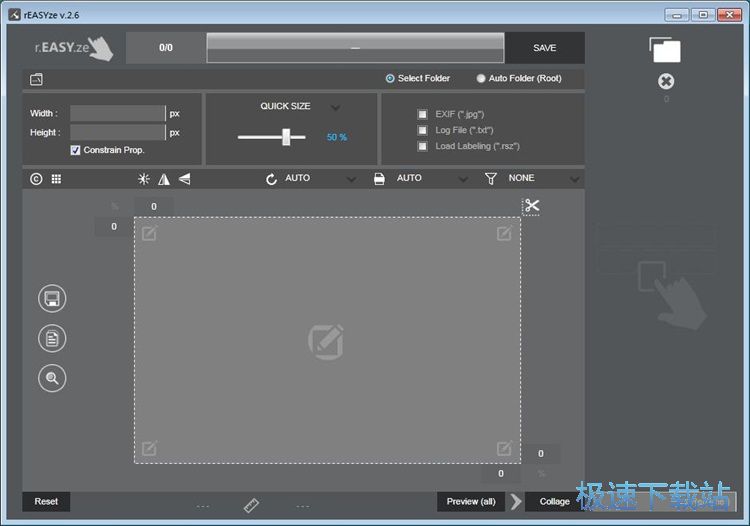Click the output folder browse icon
Viewport: 750px width, 526px height.
pos(36,79)
